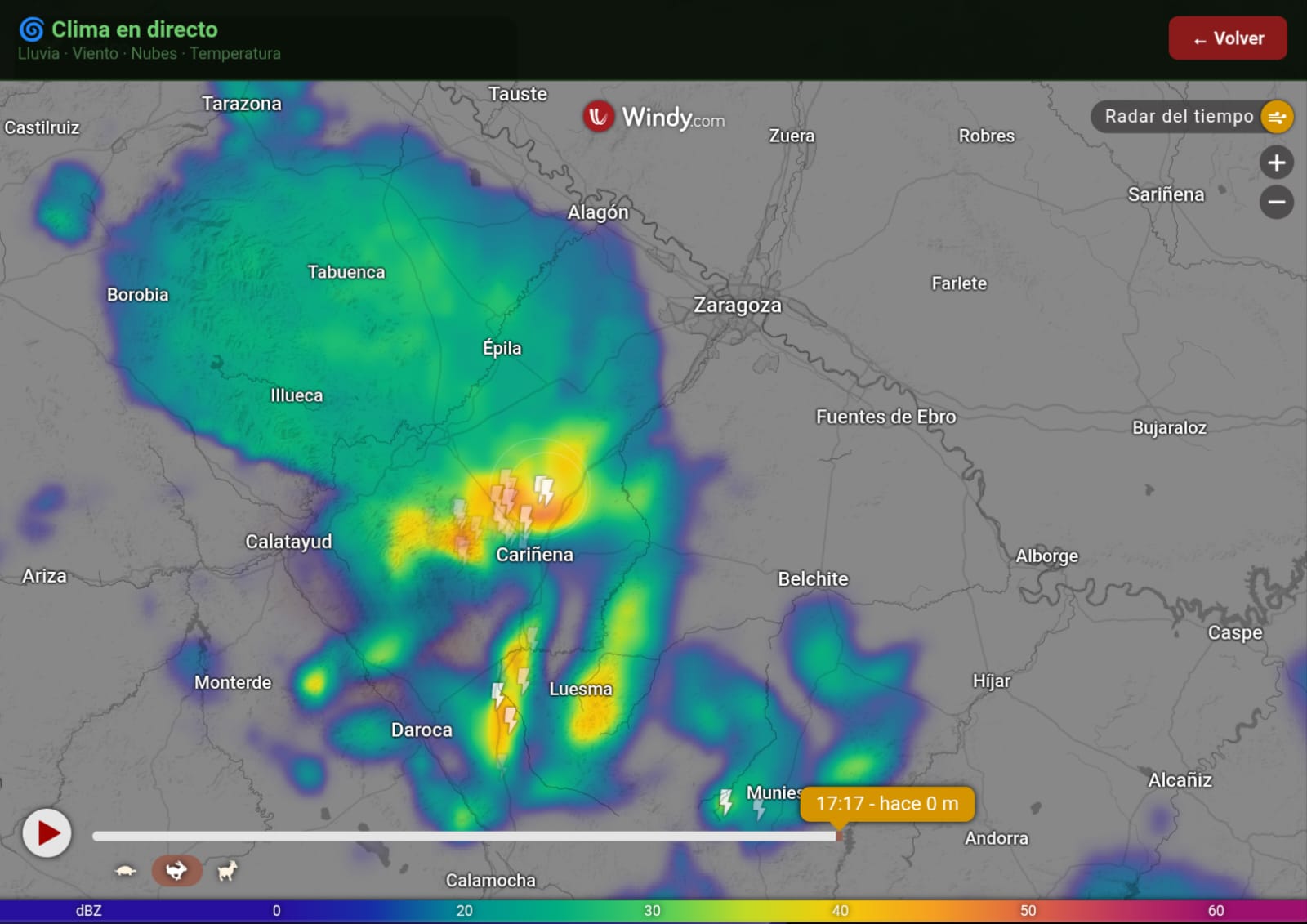
Task: Click the Alborge town label
Action: click(x=1047, y=556)
